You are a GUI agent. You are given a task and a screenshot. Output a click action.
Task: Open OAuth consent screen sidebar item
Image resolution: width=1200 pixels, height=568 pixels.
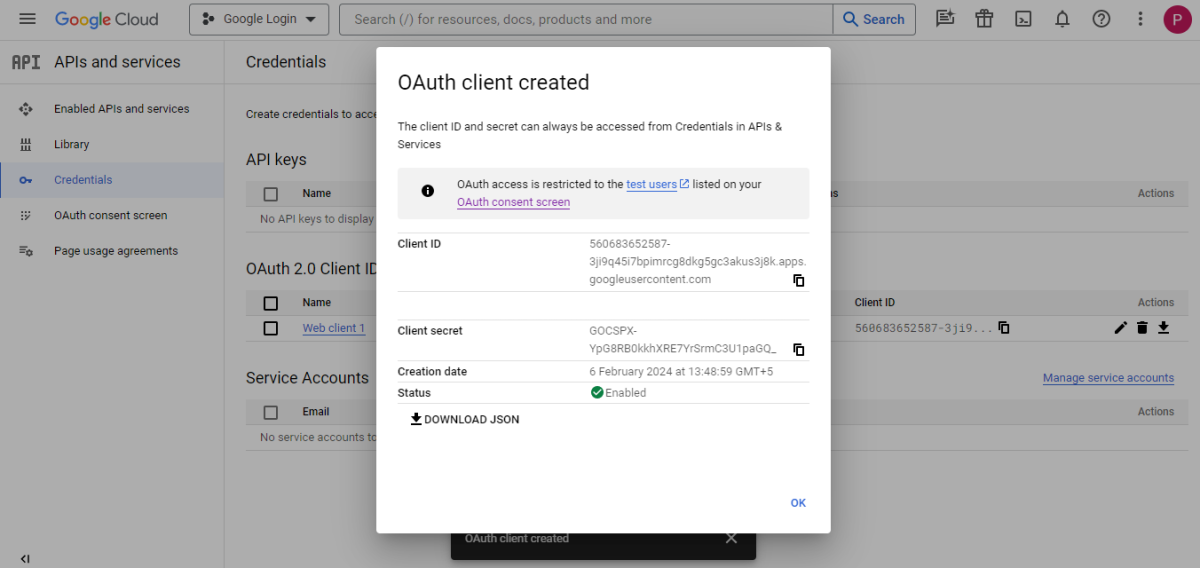coord(112,216)
